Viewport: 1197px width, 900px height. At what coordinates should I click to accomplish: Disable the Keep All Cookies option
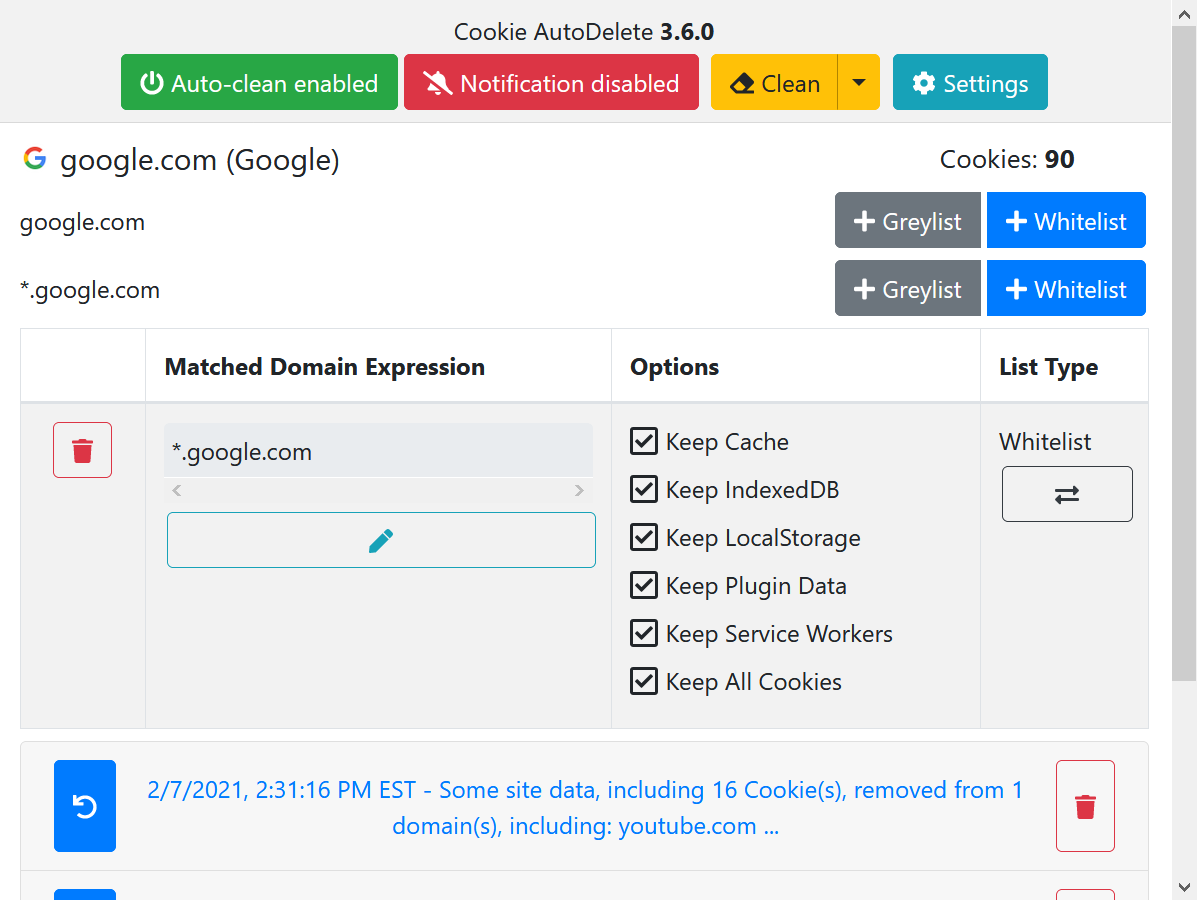click(x=644, y=681)
